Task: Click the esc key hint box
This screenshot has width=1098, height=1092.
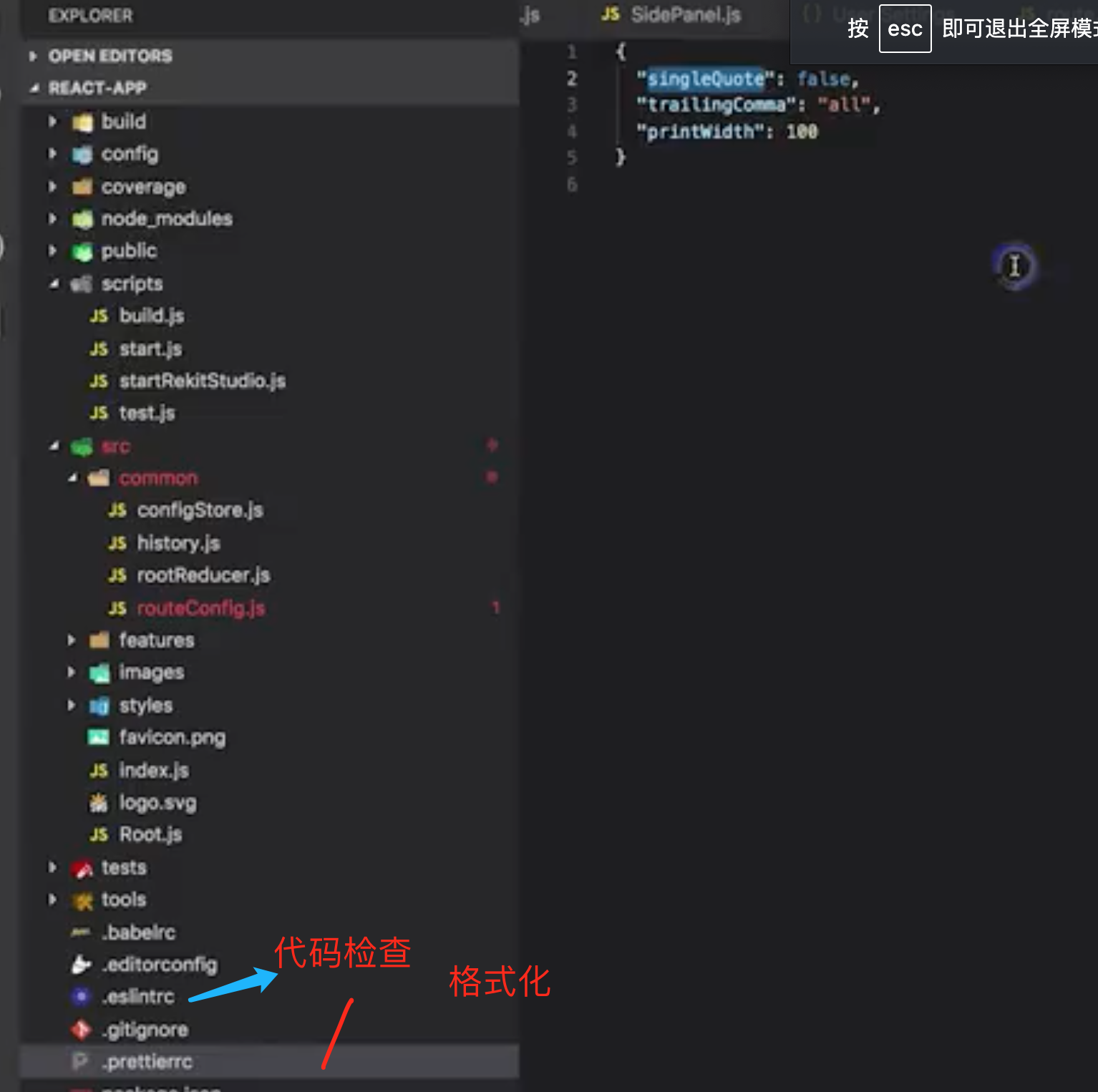Action: click(905, 29)
